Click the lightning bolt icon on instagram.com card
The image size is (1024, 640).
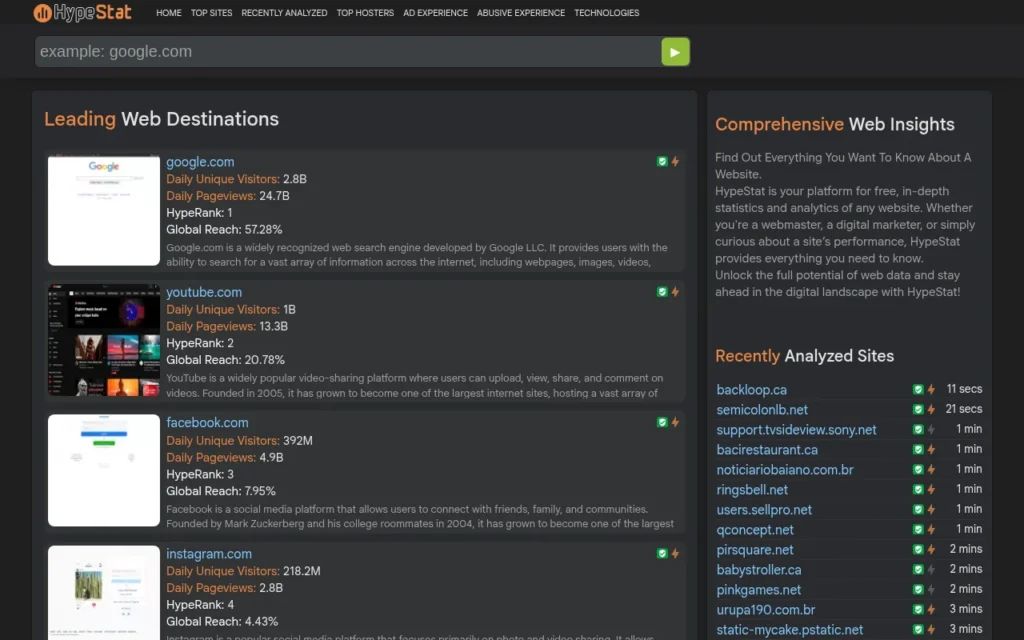675,554
